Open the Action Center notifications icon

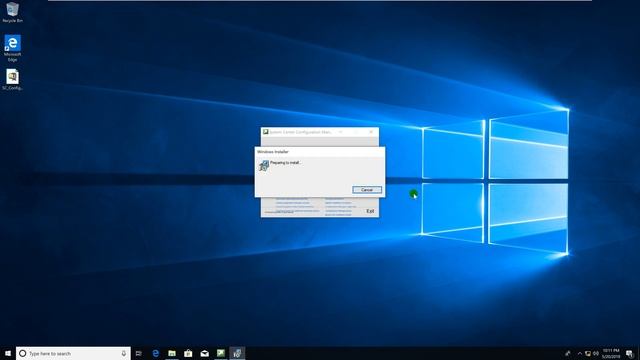630,353
